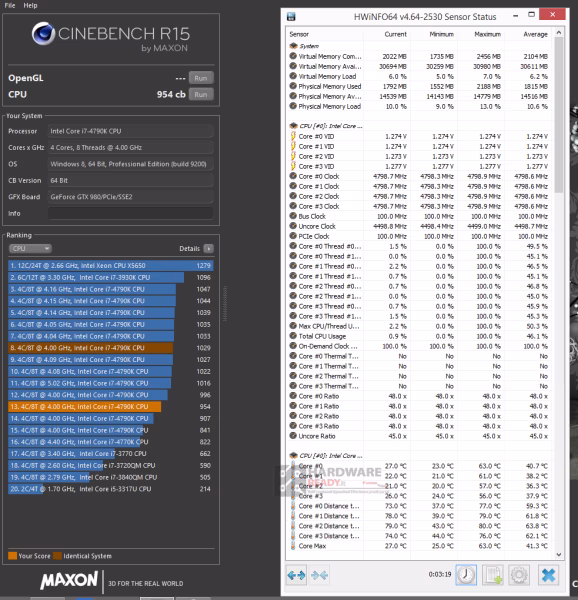Click the expand columns arrows icon in HWiNFO
Screen dimensions: 578x600
point(296,575)
